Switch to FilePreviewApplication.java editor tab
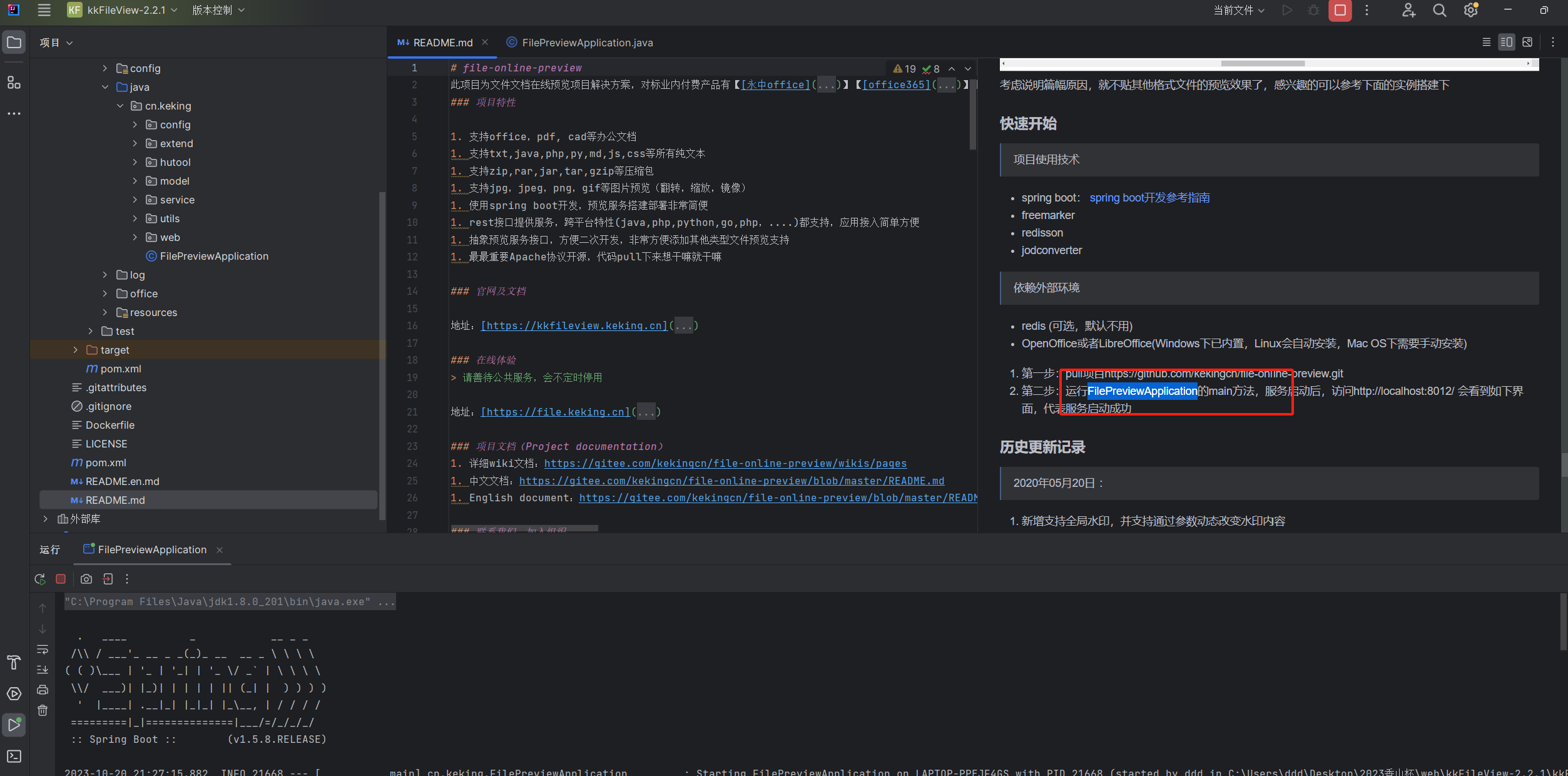The height and width of the screenshot is (776, 1568). pos(579,43)
